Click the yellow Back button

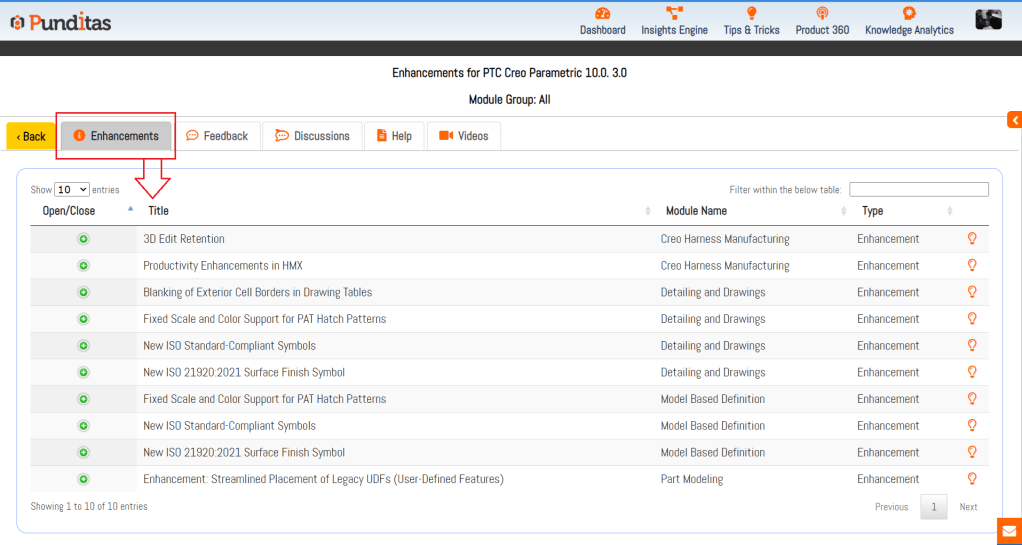[x=31, y=137]
